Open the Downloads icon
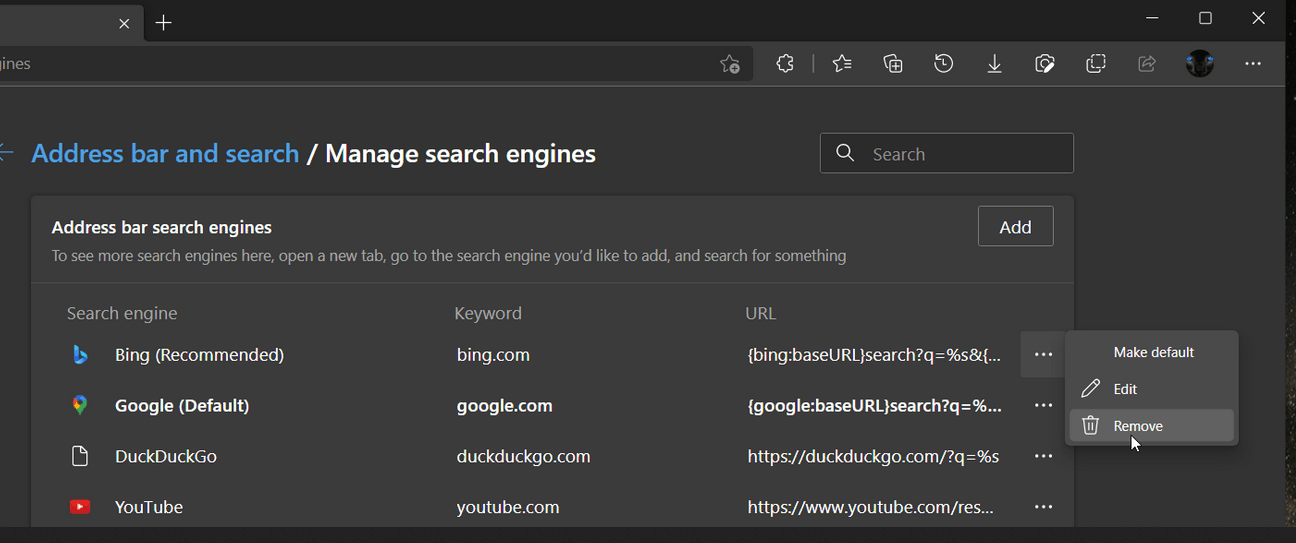This screenshot has height=543, width=1296. pyautogui.click(x=995, y=64)
